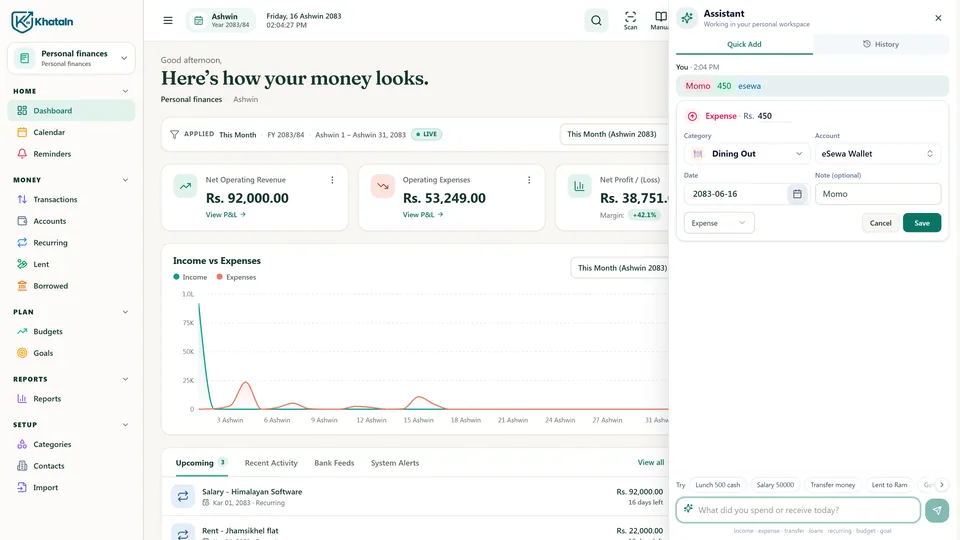This screenshot has height=540, width=960.
Task: Collapse the MONEY sidebar section
Action: tap(125, 180)
